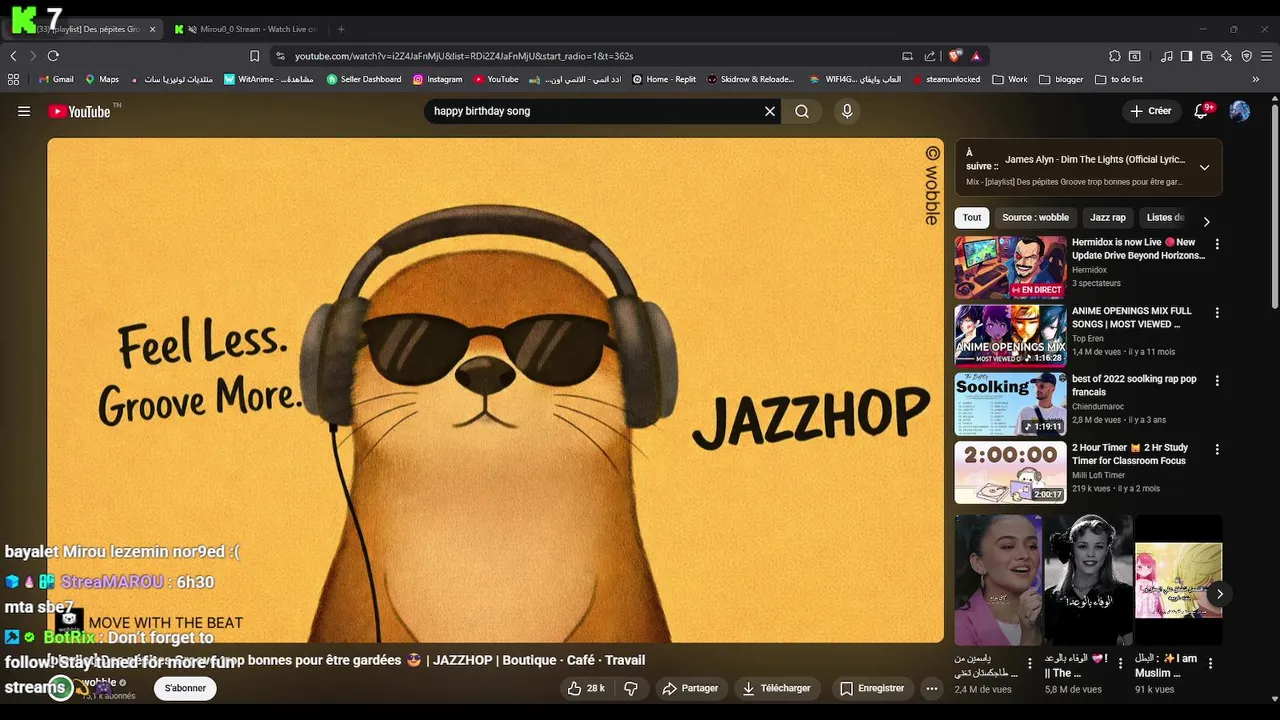Open YouTube bookmark
Screen dimensions: 1280x720
(496, 79)
